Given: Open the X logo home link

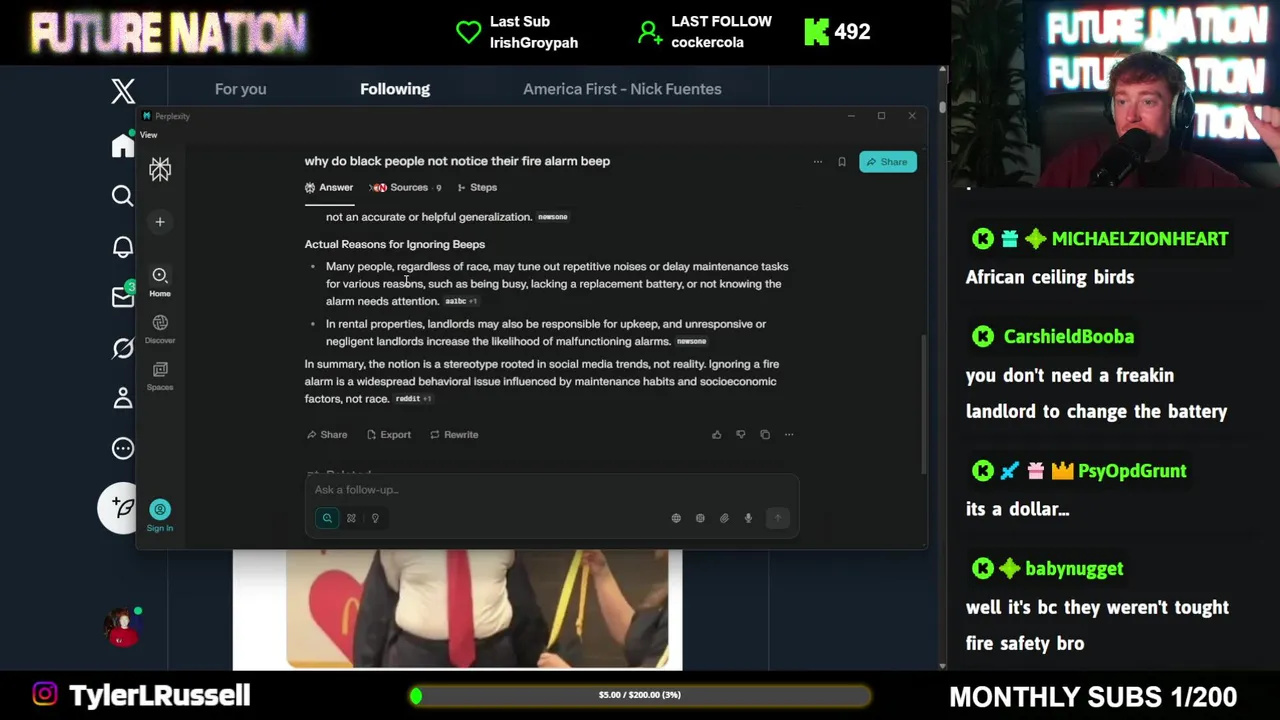Looking at the screenshot, I should 123,91.
